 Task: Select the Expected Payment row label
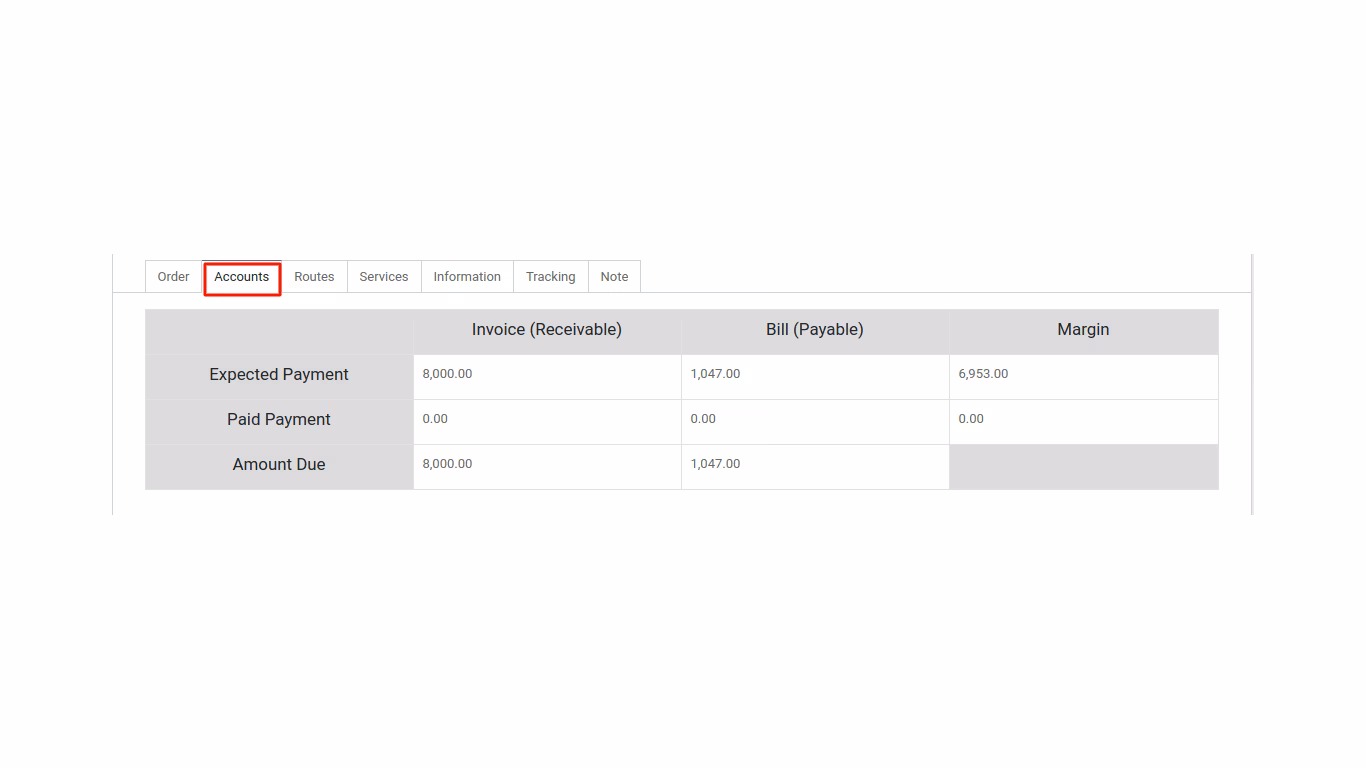pos(279,375)
